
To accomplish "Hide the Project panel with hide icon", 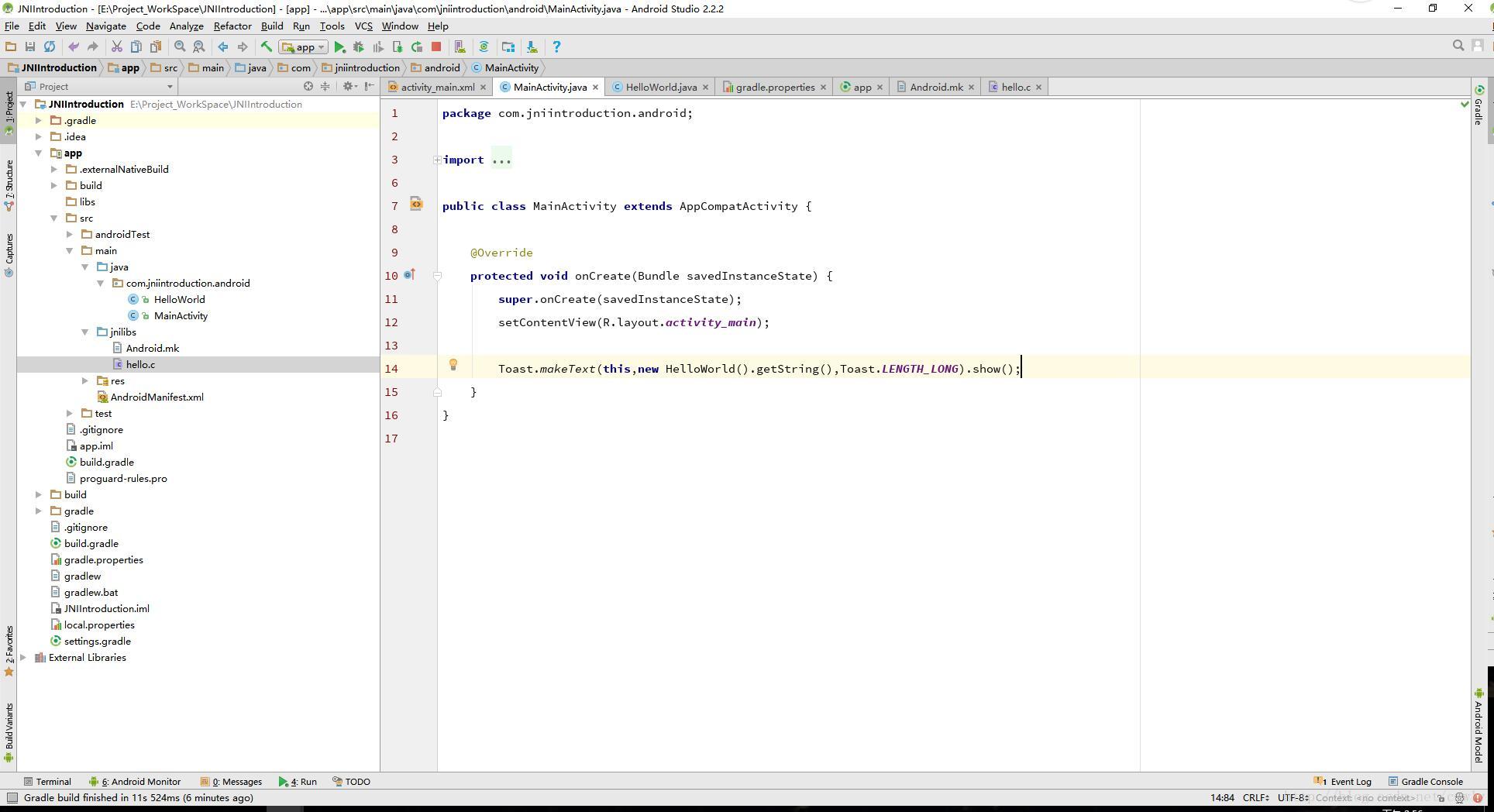I will [x=370, y=86].
